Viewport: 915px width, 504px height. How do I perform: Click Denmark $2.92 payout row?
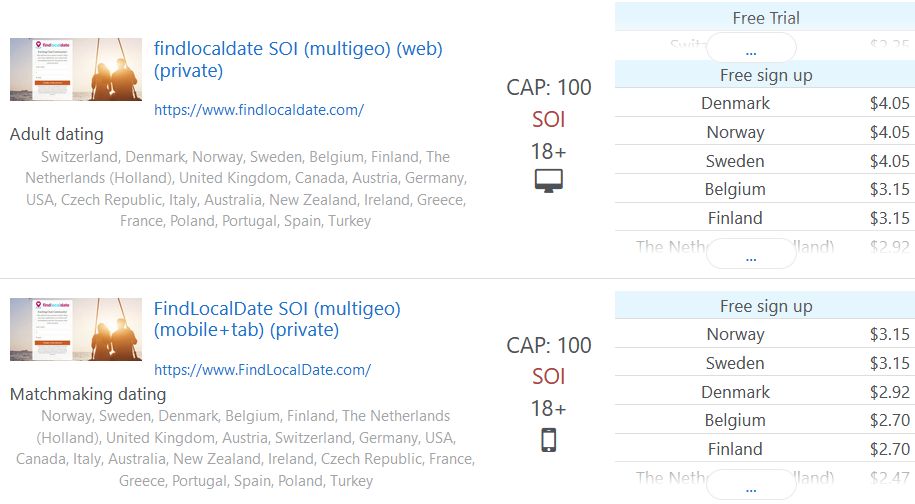coord(765,392)
